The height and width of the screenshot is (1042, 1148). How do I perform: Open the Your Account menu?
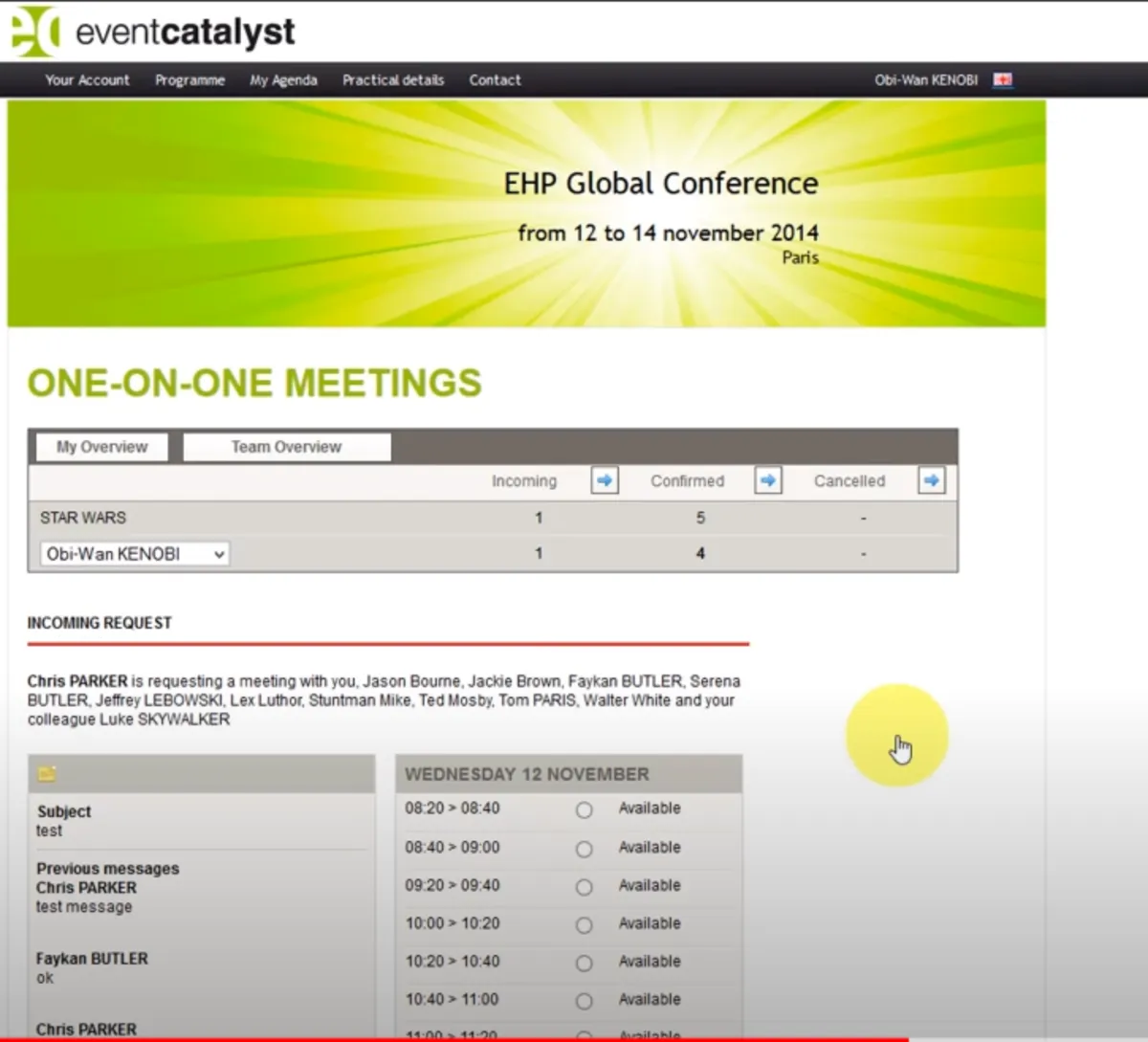coord(87,80)
